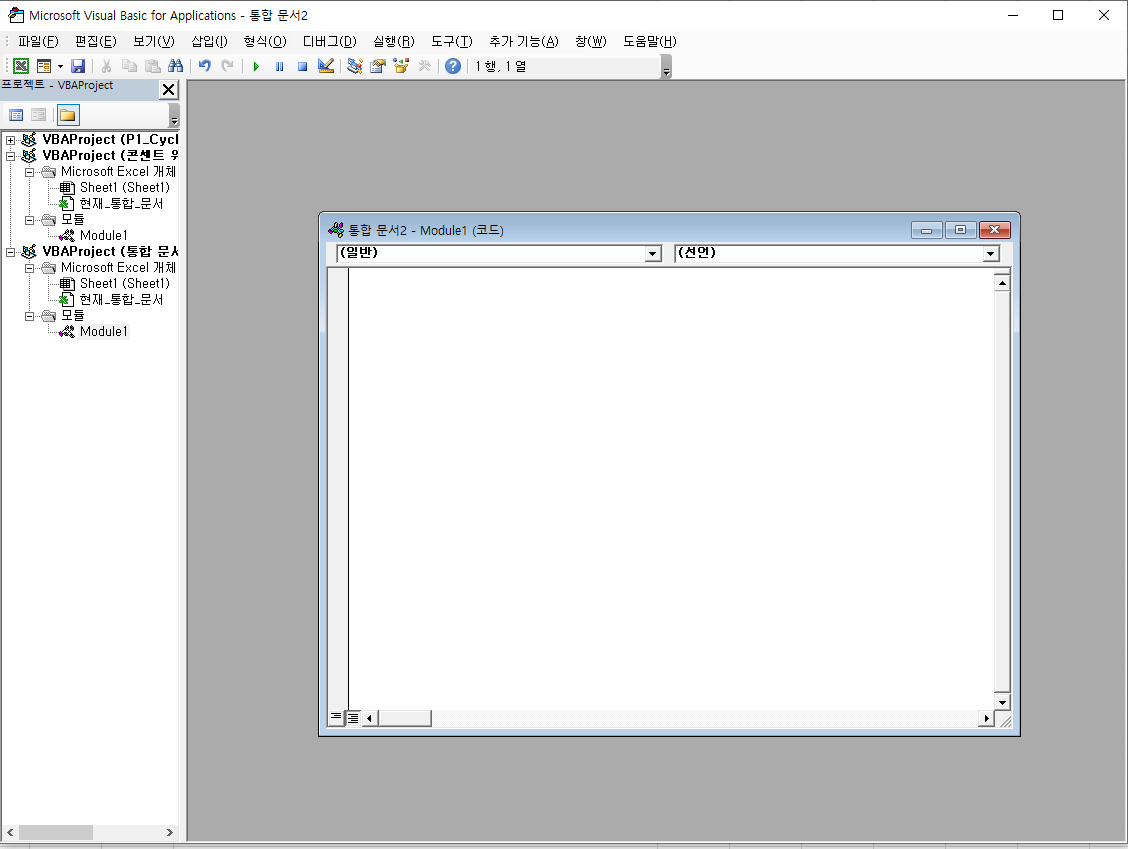Open the (선언) procedure dropdown
The width and height of the screenshot is (1128, 849).
pyautogui.click(x=991, y=253)
